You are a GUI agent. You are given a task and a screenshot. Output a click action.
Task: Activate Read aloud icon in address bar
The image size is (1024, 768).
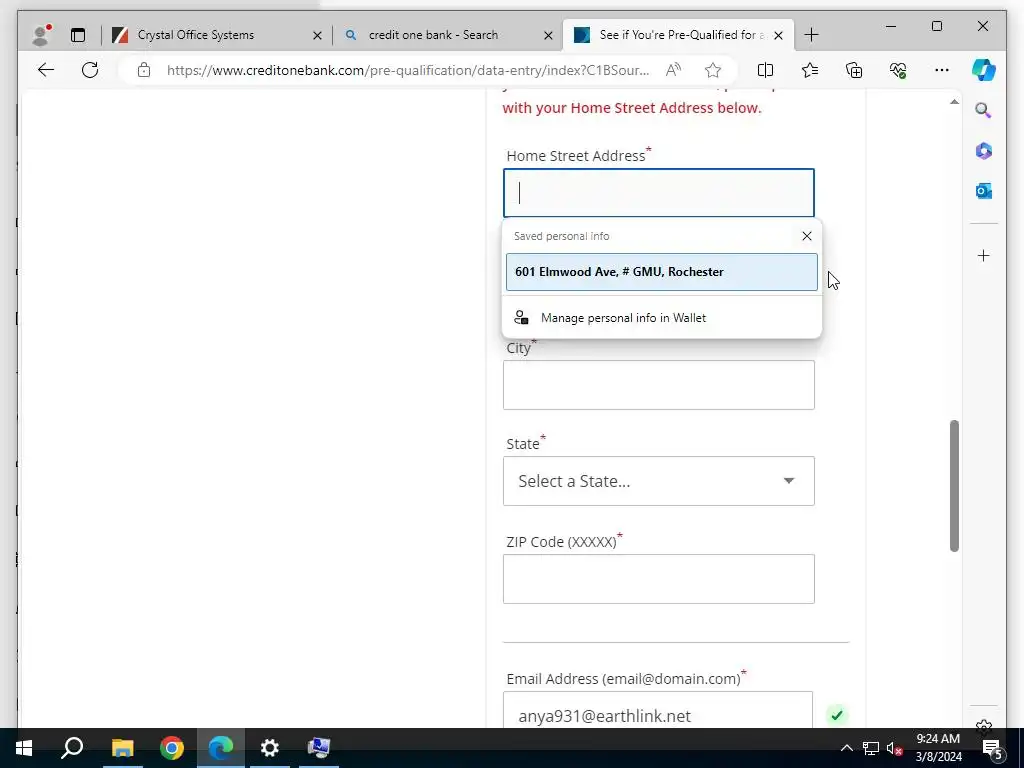pyautogui.click(x=673, y=70)
